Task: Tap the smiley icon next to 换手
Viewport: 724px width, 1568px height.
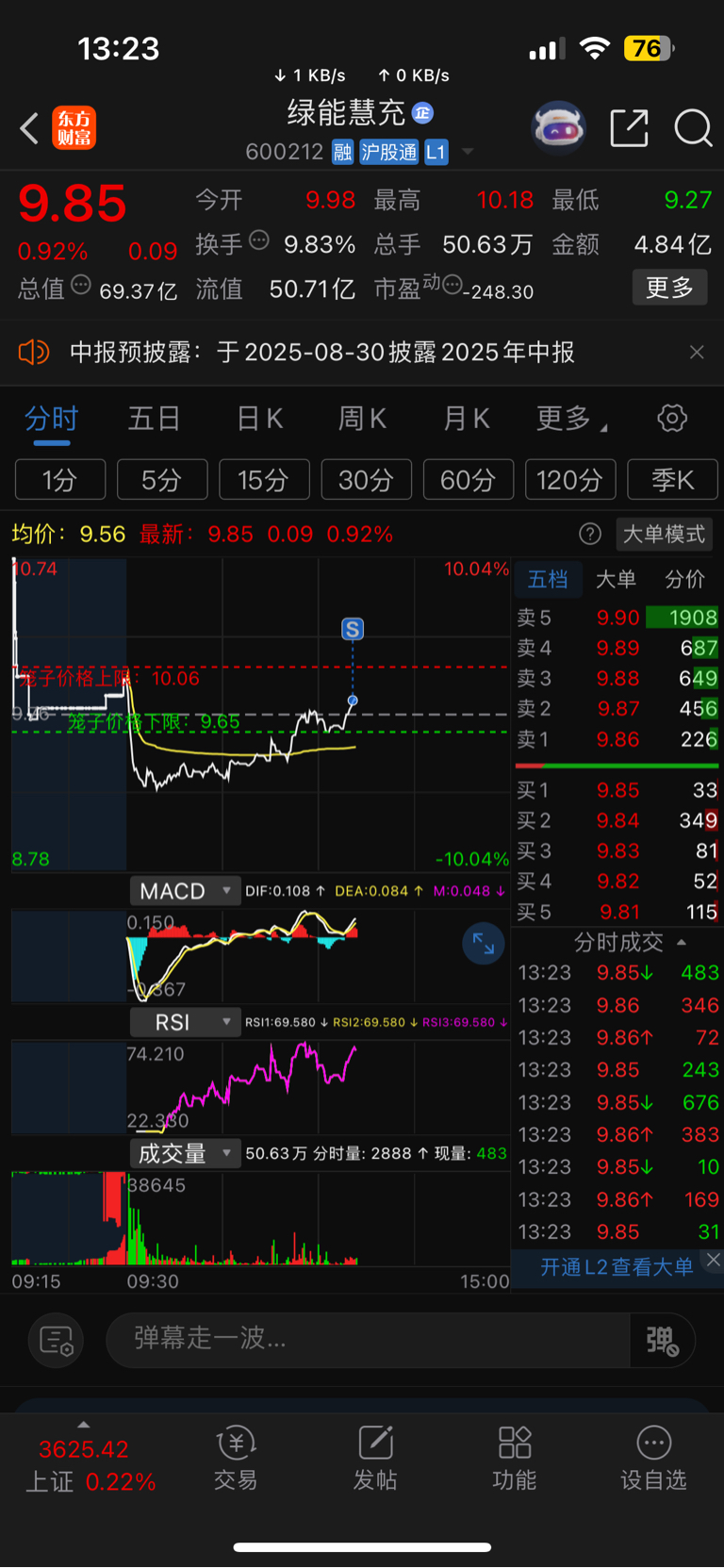Action: click(x=258, y=241)
